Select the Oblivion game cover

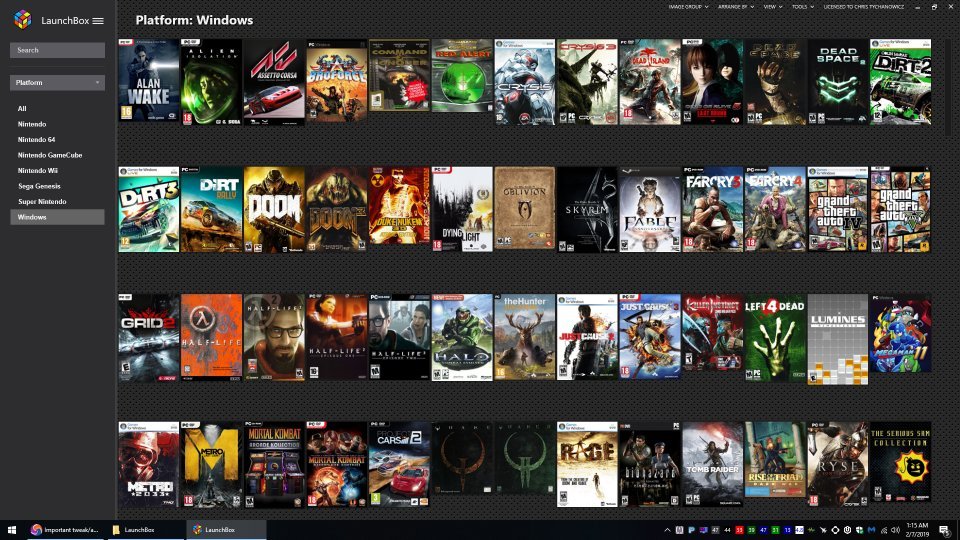(x=525, y=208)
